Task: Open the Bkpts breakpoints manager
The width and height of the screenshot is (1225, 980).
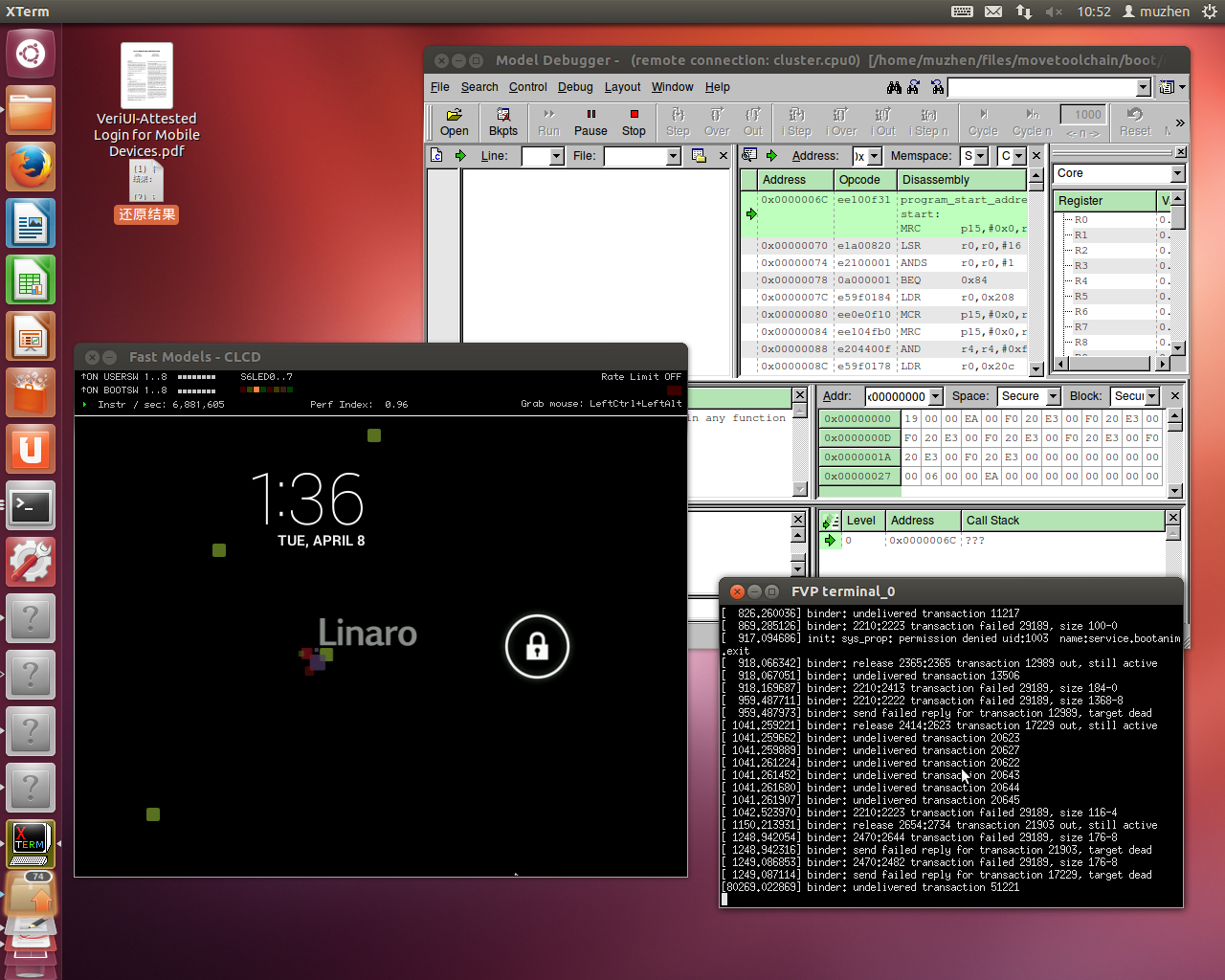Action: 503,122
